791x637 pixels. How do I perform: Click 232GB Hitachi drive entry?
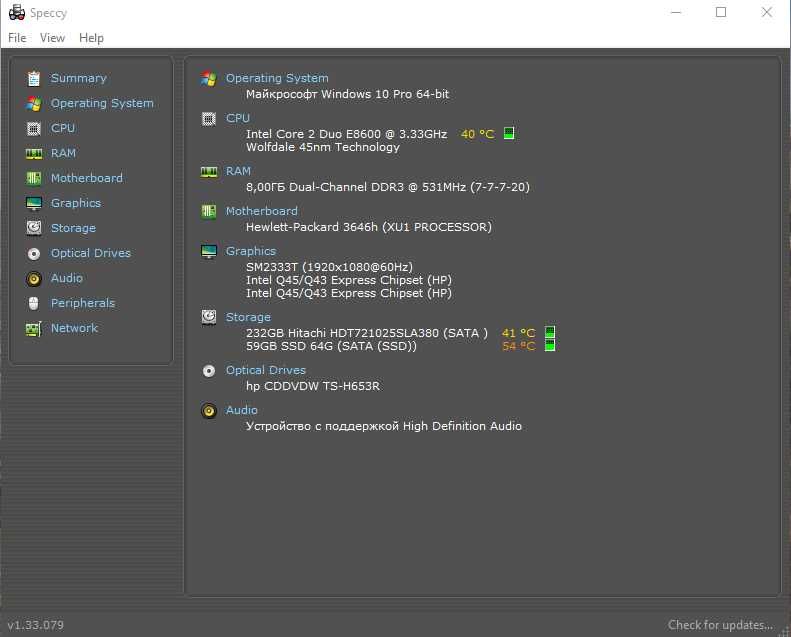367,333
